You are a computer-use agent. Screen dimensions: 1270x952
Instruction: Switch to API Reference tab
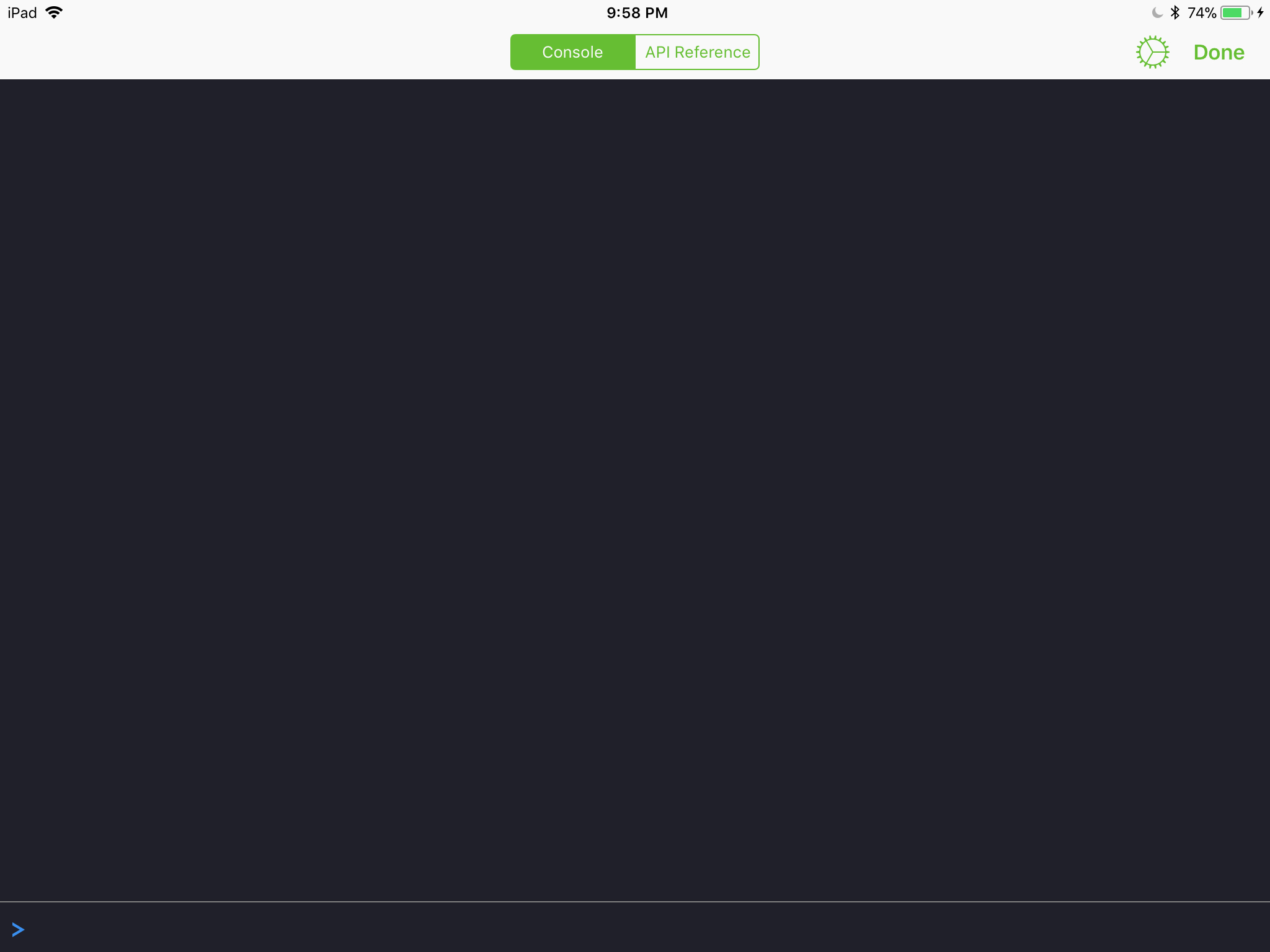[697, 52]
